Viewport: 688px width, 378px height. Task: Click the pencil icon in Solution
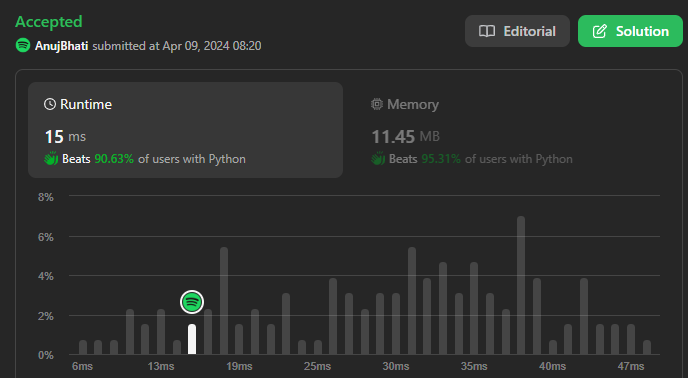[600, 31]
